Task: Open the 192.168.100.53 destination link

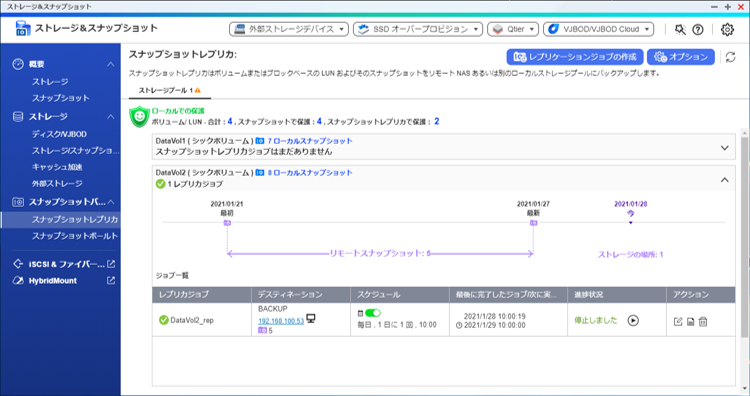Action: 281,321
